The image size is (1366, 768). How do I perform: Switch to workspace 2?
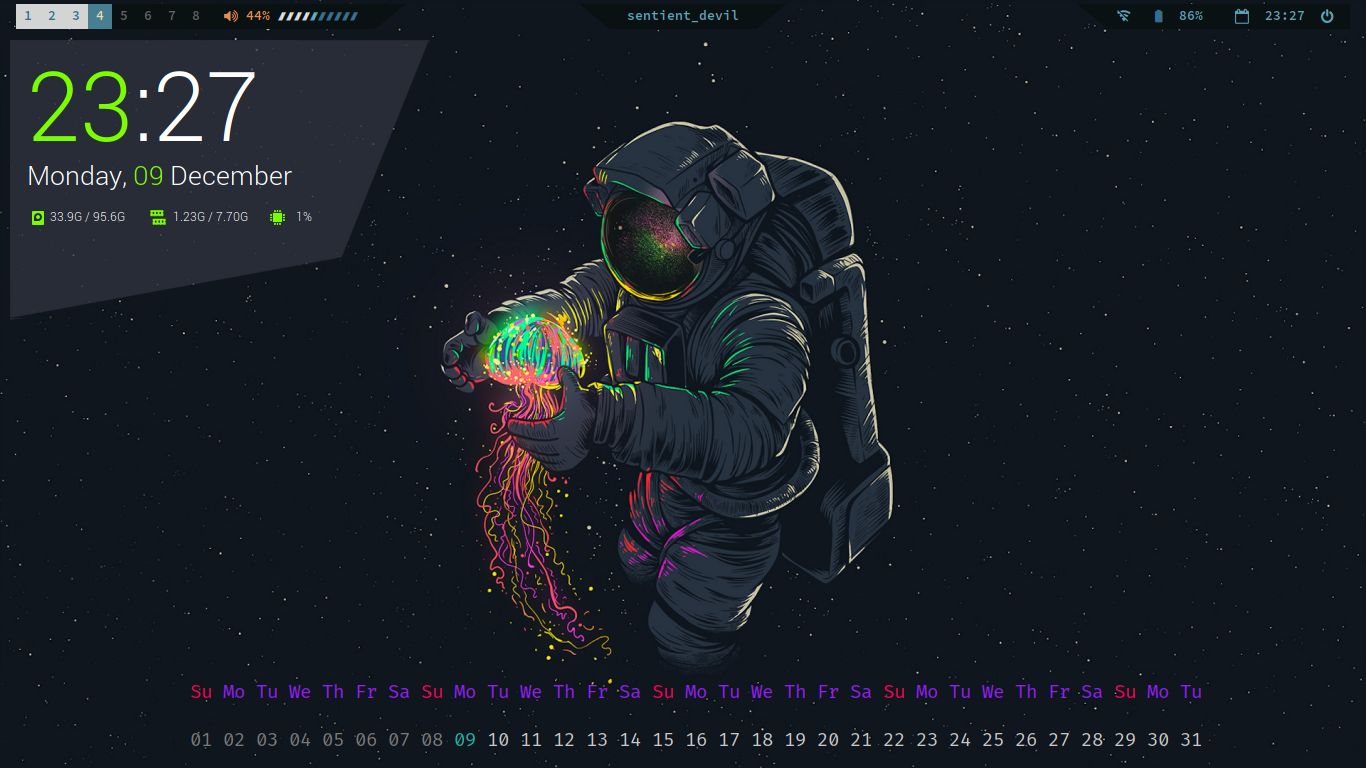[x=52, y=16]
